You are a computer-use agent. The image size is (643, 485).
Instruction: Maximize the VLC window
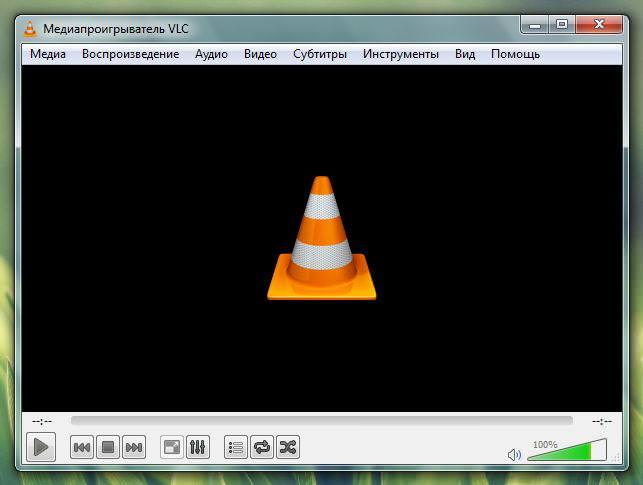pyautogui.click(x=562, y=25)
